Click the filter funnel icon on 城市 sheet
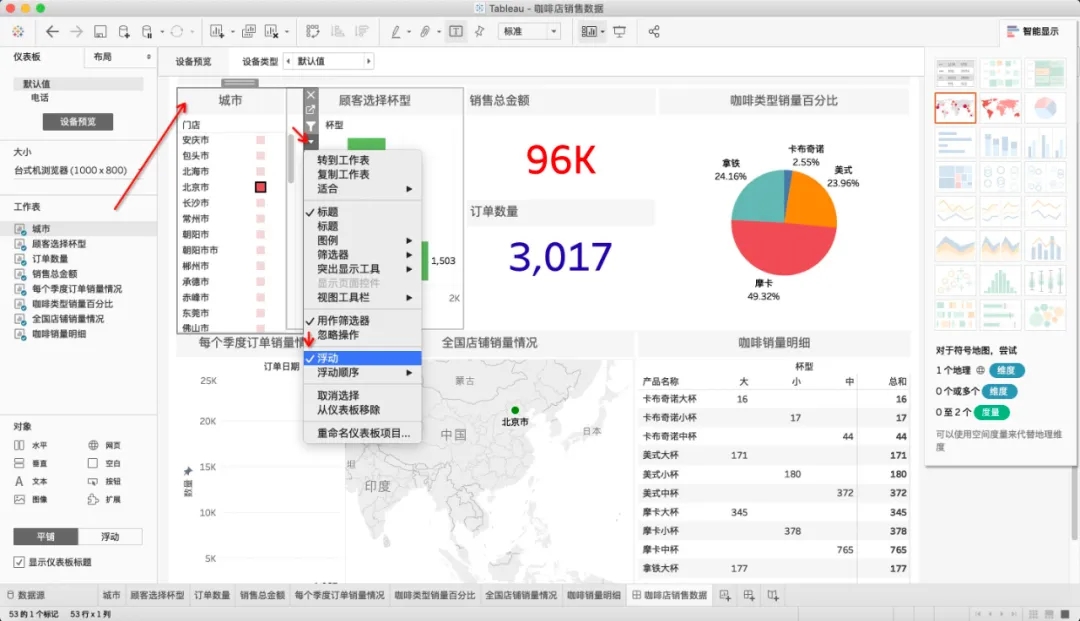Image resolution: width=1080 pixels, height=621 pixels. click(x=310, y=126)
